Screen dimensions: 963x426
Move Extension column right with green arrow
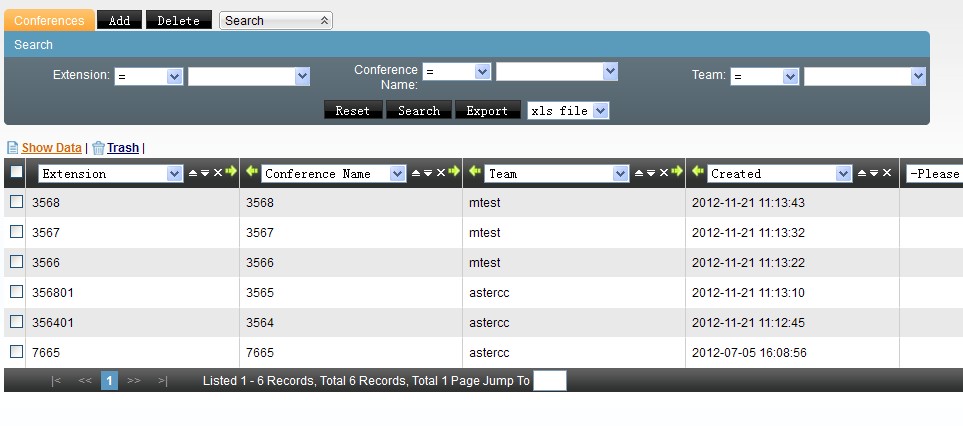pyautogui.click(x=231, y=173)
